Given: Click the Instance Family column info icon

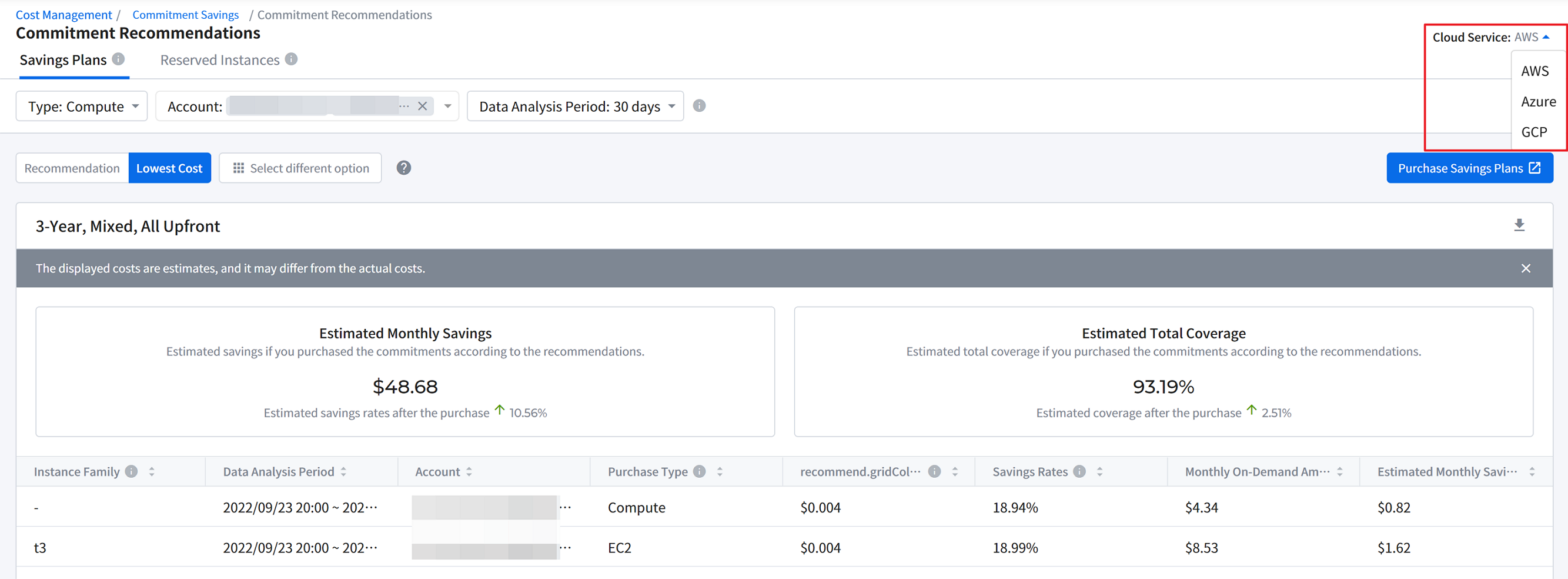Looking at the screenshot, I should tap(132, 472).
